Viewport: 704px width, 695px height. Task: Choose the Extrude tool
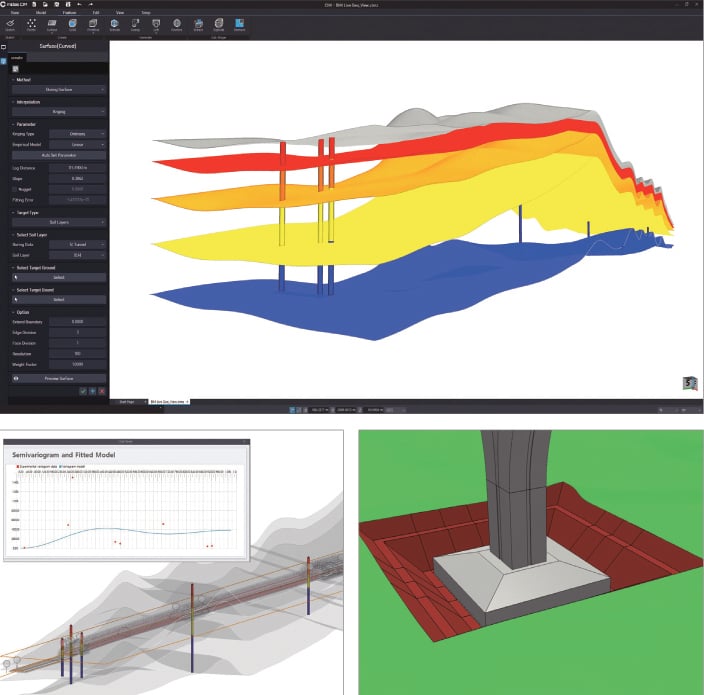(114, 25)
